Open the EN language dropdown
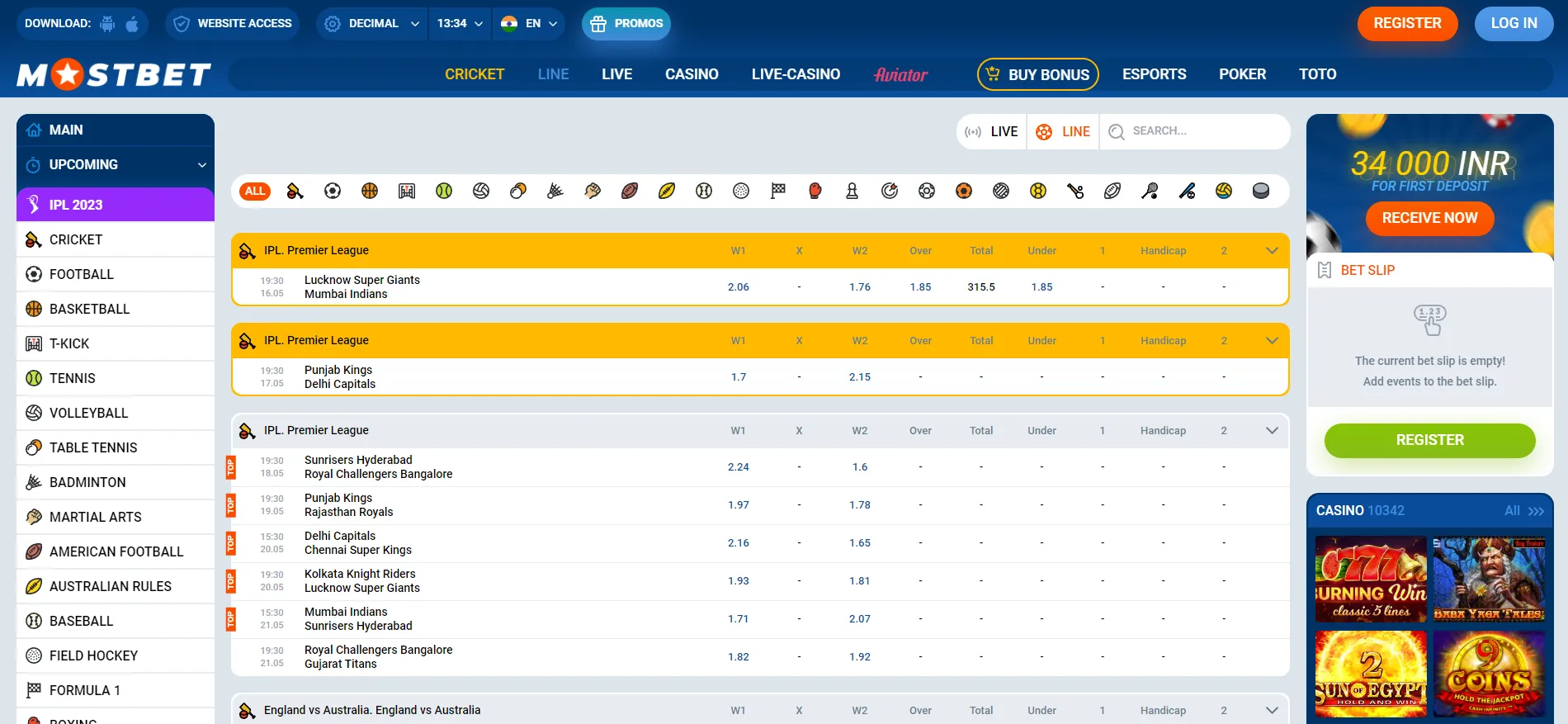The width and height of the screenshot is (1568, 724). click(x=529, y=23)
